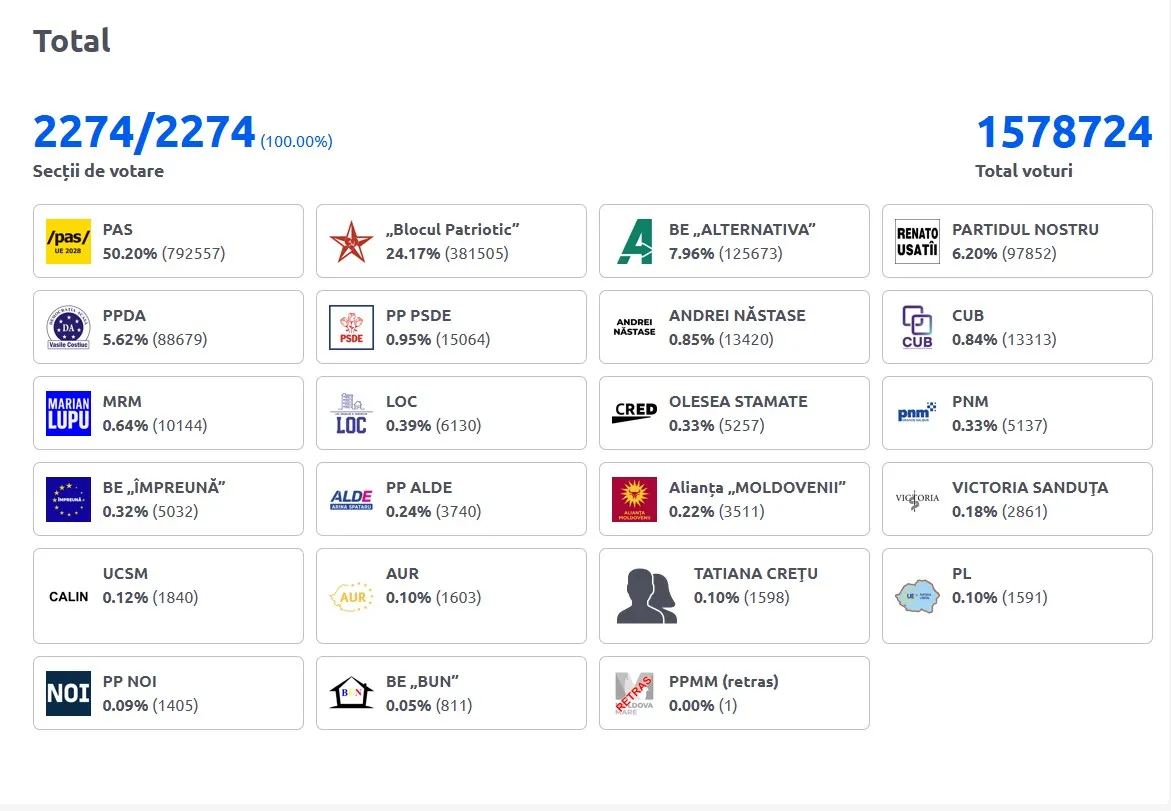The image size is (1171, 811).
Task: Click the 1578724 total votes number
Action: point(1064,132)
